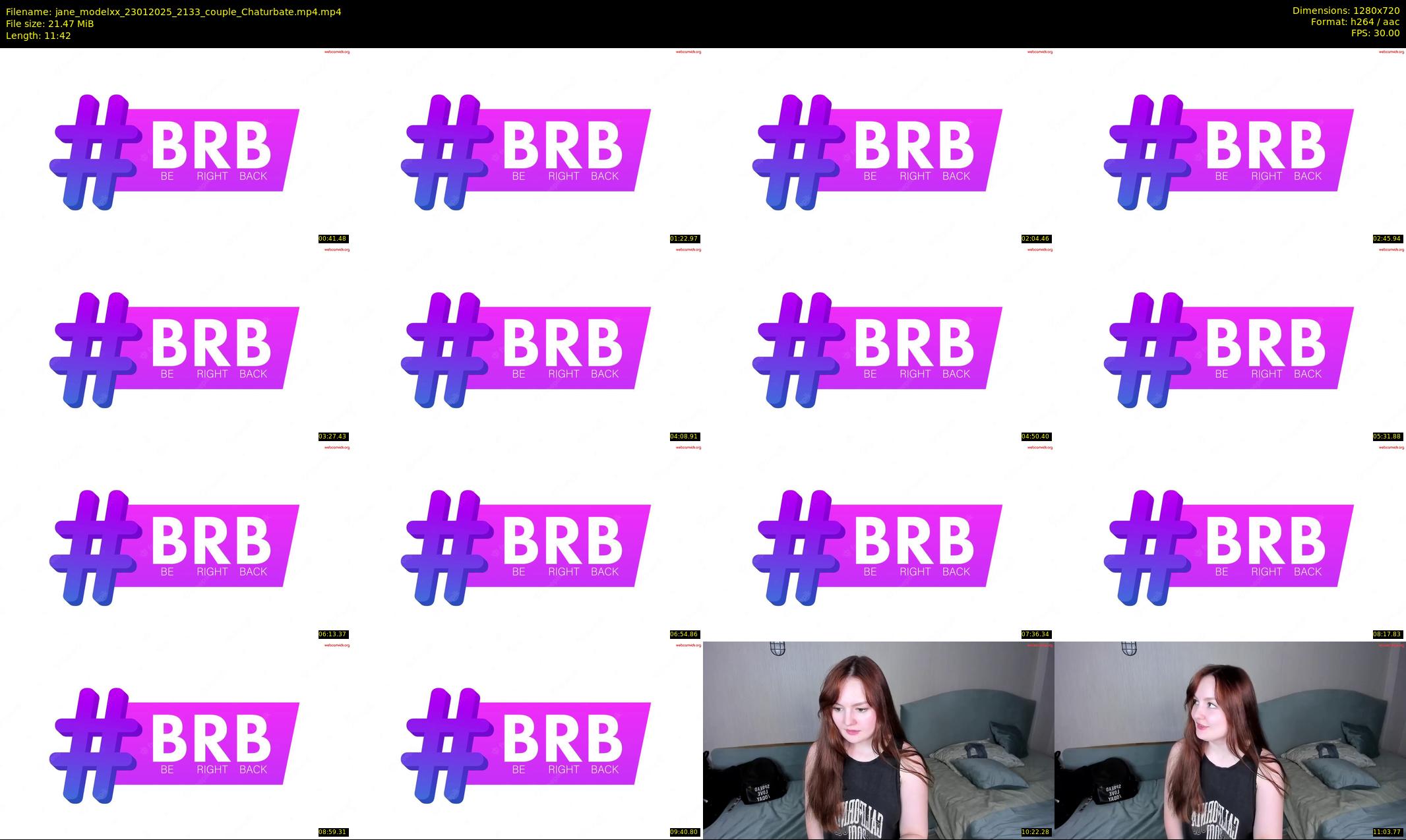Click the Length 11:42 header text
The width and height of the screenshot is (1406, 840).
[38, 36]
